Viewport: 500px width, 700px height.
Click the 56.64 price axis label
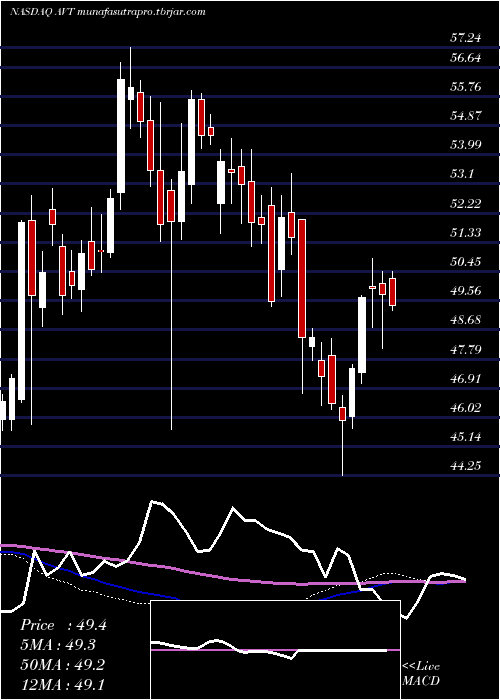pyautogui.click(x=466, y=58)
